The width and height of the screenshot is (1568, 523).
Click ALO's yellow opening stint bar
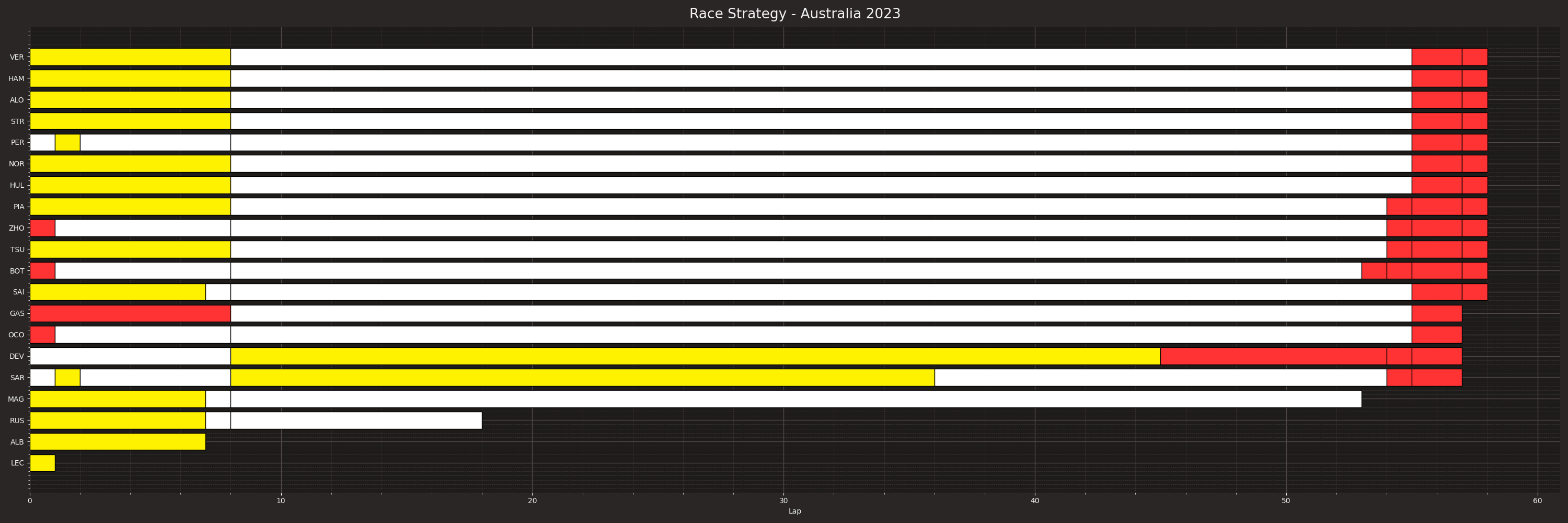click(x=130, y=100)
